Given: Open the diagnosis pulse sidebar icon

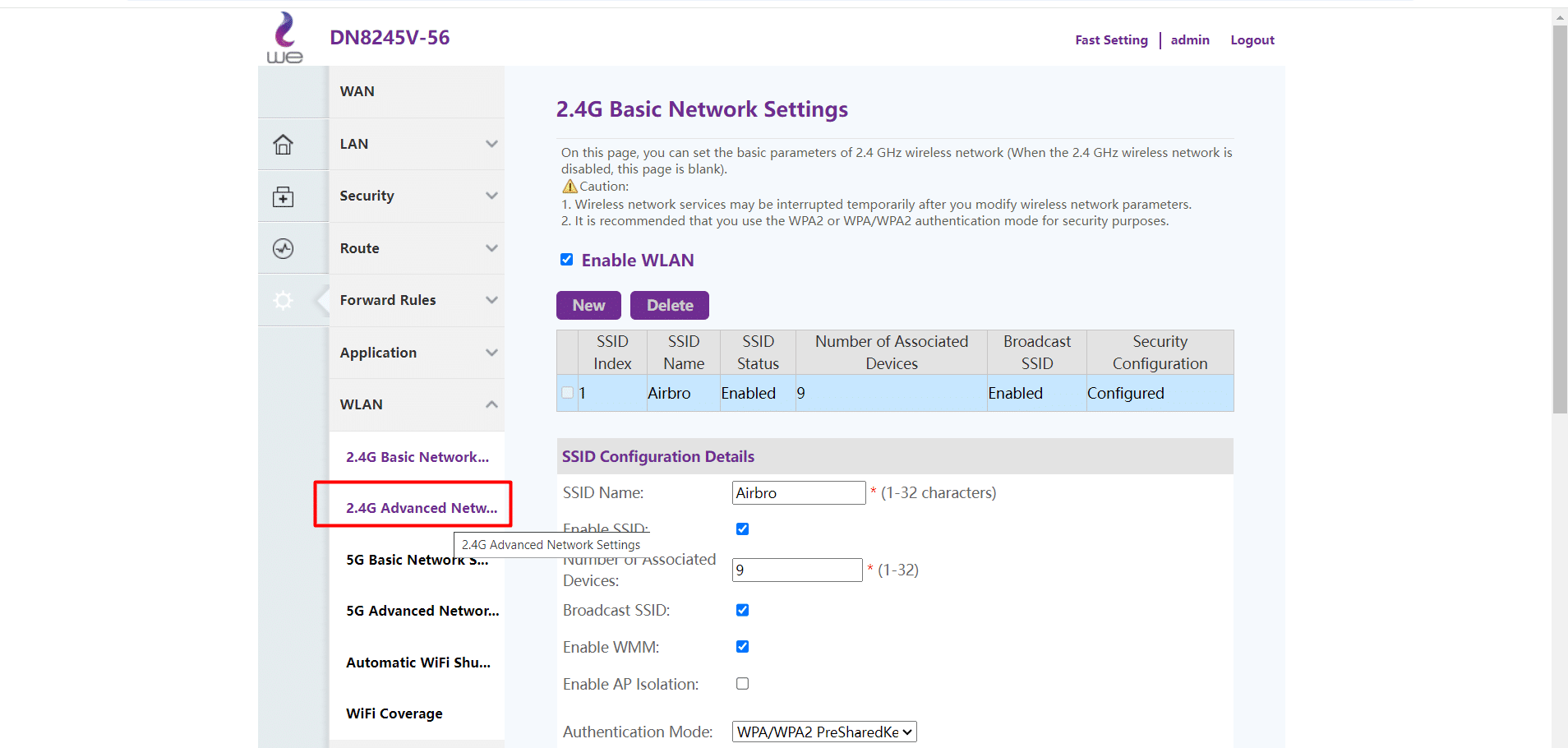Looking at the screenshot, I should coord(283,248).
